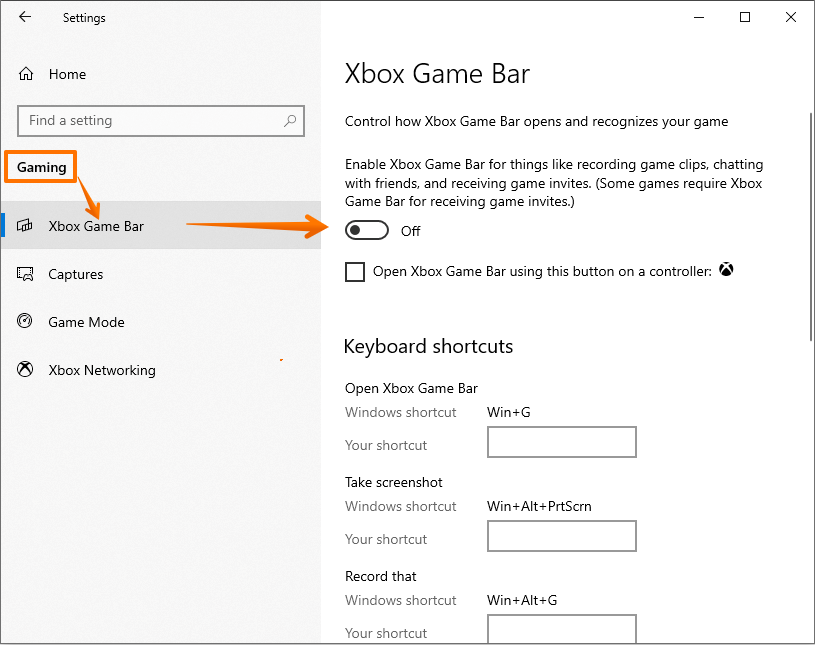Click the vertical scrollbar on the right

(x=809, y=230)
